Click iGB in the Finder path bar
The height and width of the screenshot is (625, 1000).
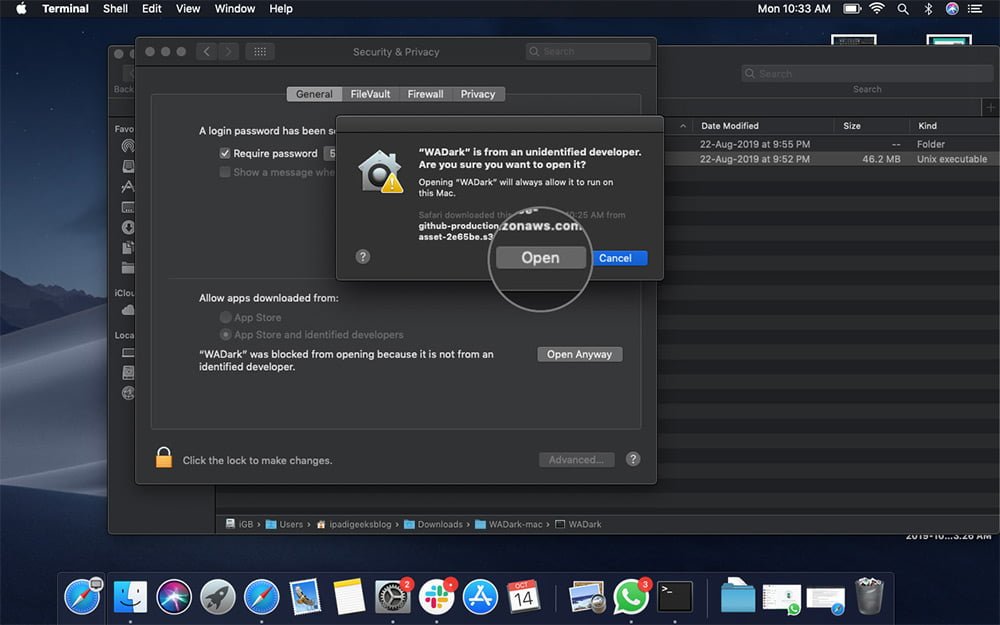pos(239,524)
